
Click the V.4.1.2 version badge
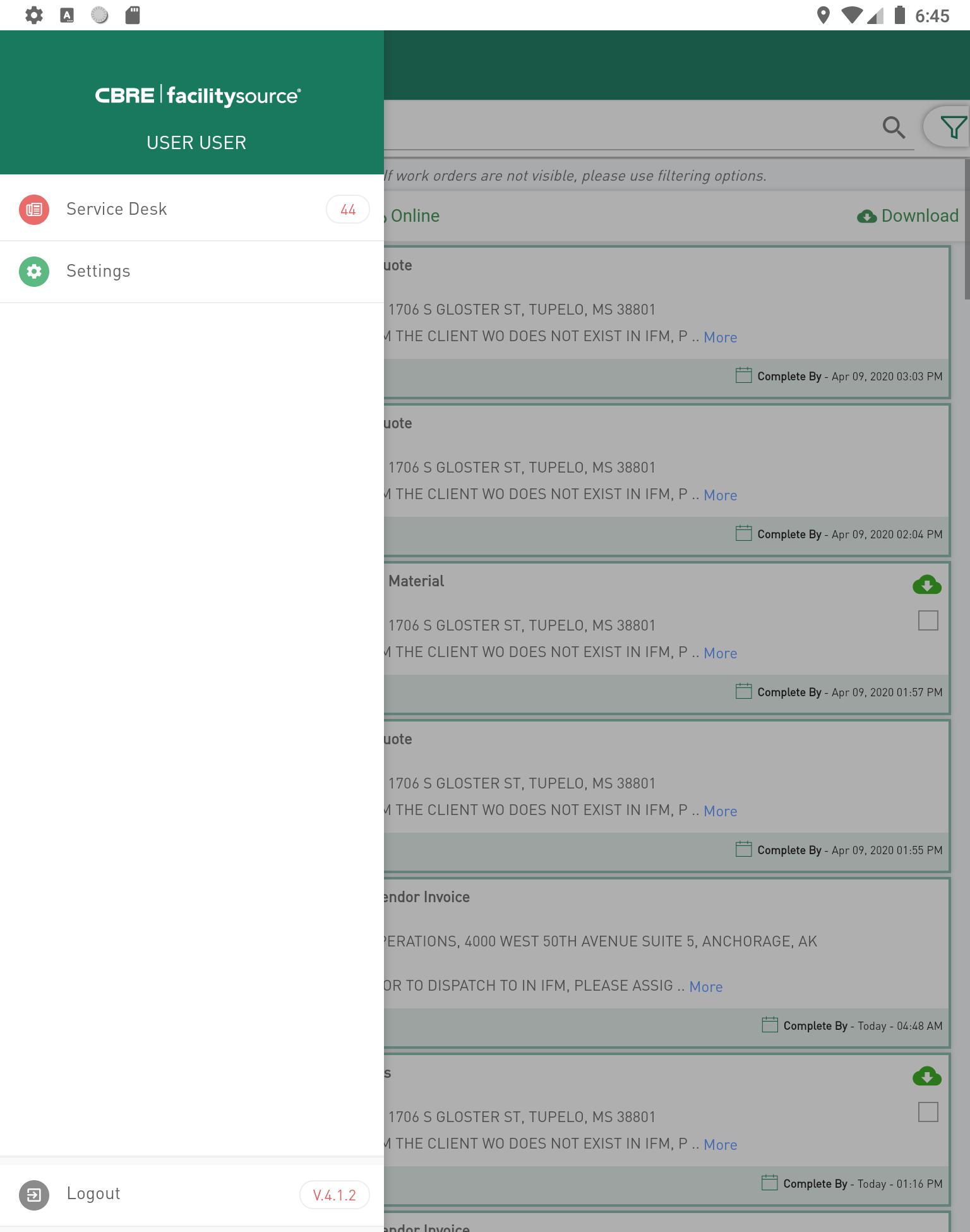[x=335, y=1195]
